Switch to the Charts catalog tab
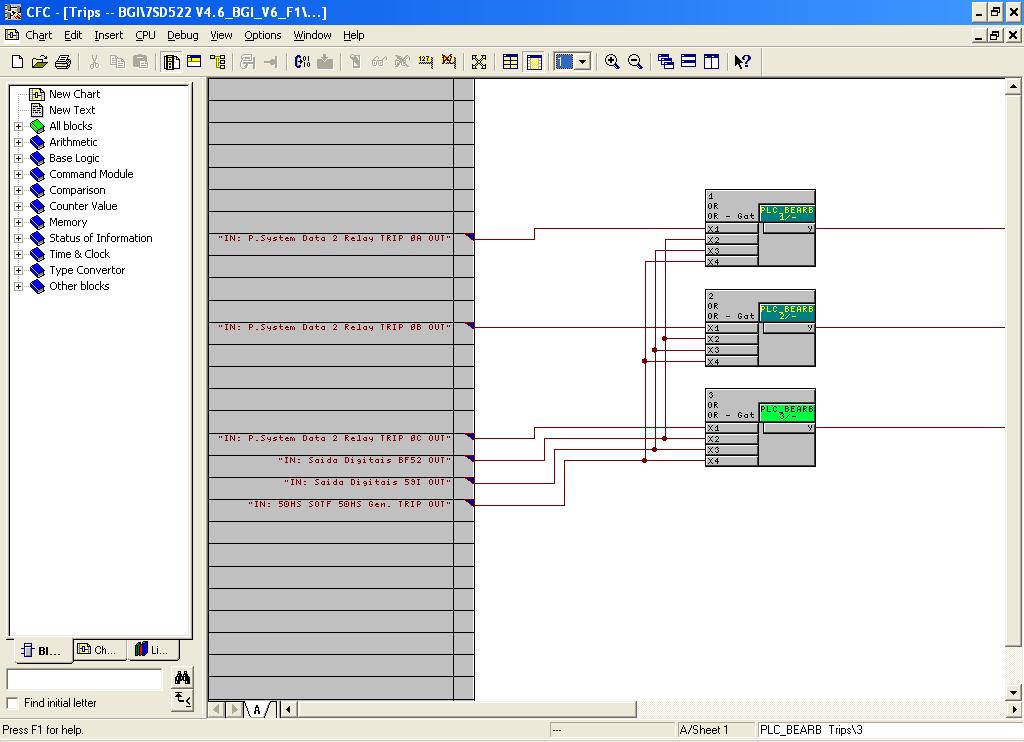Image resolution: width=1024 pixels, height=742 pixels. (x=99, y=650)
